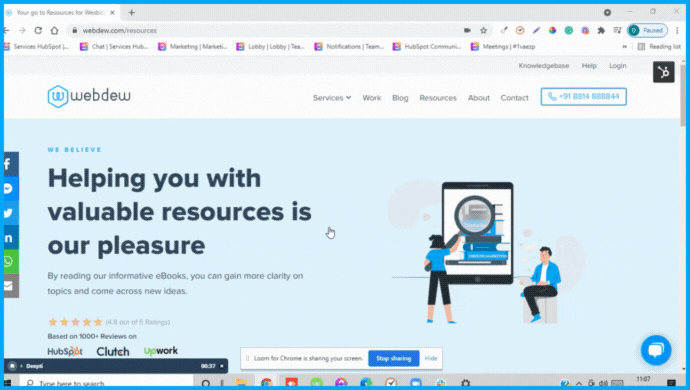Open the Blog nav item
The image size is (690, 390).
[400, 98]
